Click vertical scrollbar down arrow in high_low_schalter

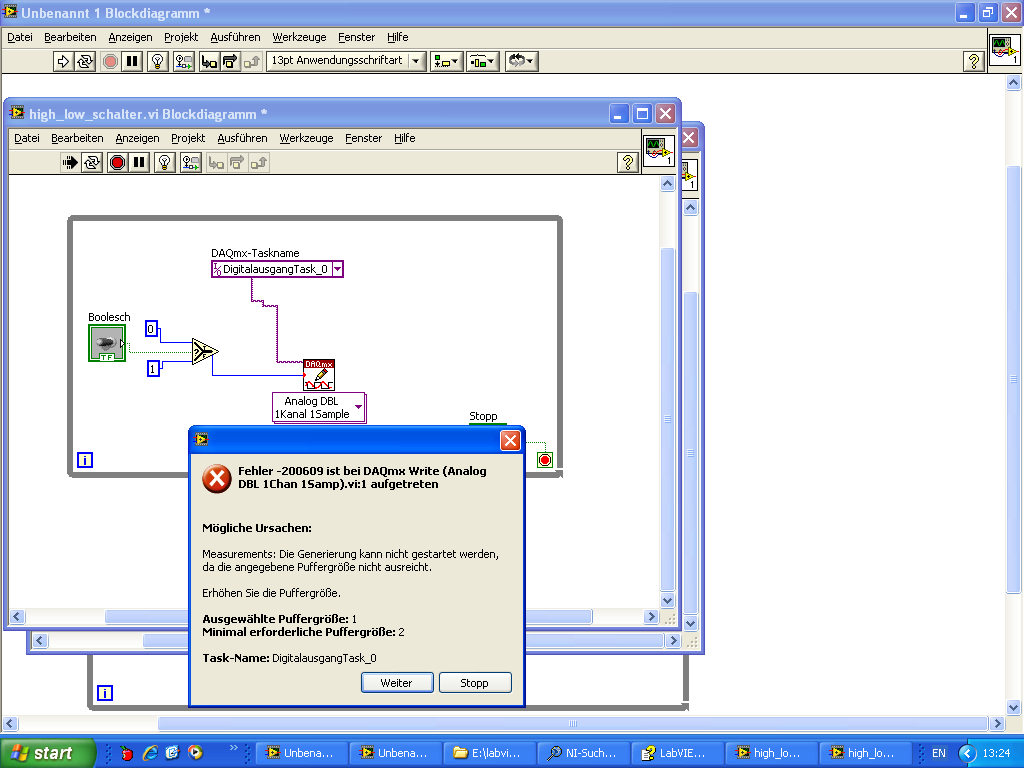coord(667,600)
